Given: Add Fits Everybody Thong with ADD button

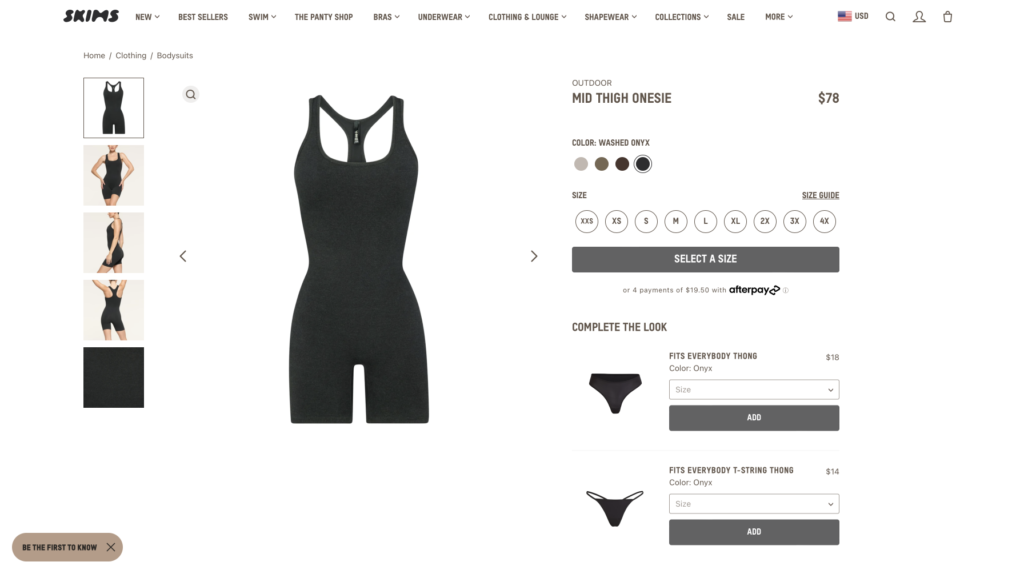Looking at the screenshot, I should point(754,418).
